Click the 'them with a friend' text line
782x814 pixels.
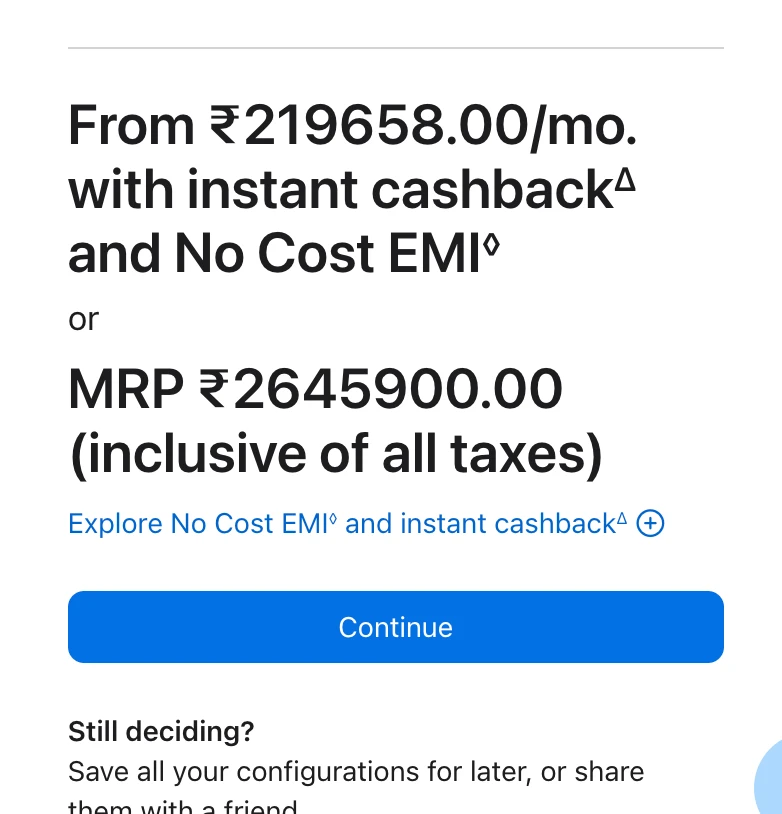click(x=182, y=806)
